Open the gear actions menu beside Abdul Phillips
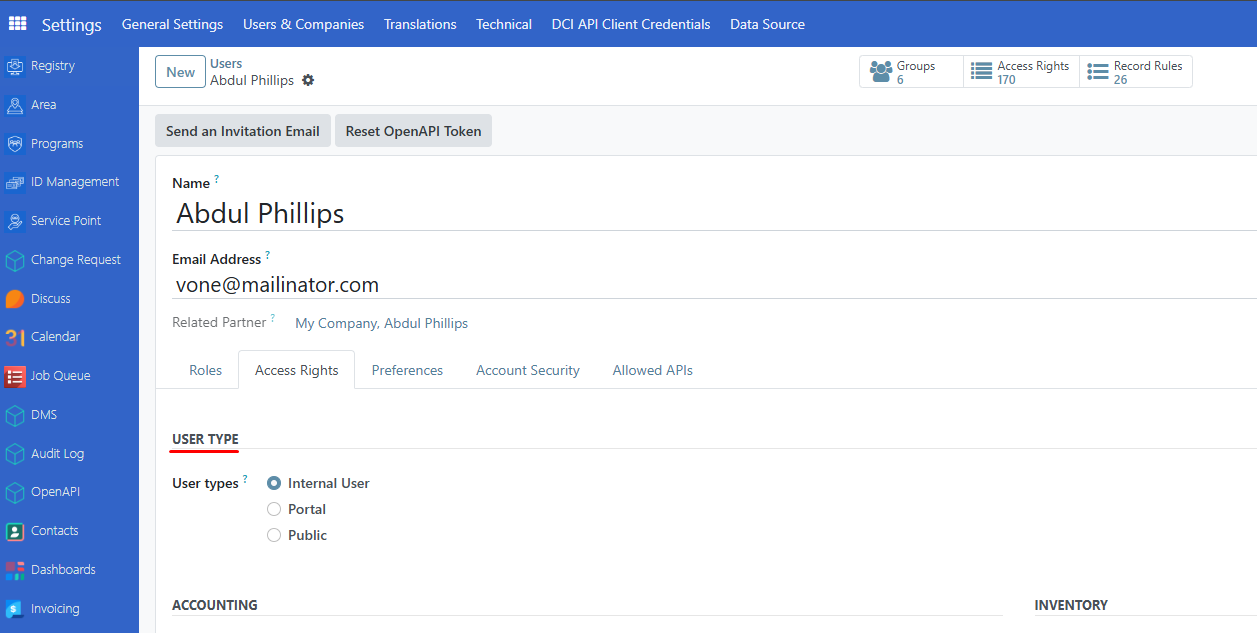 coord(307,80)
